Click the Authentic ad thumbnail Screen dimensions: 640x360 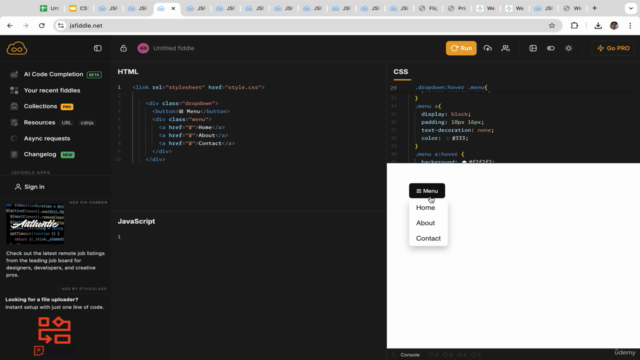(35, 224)
